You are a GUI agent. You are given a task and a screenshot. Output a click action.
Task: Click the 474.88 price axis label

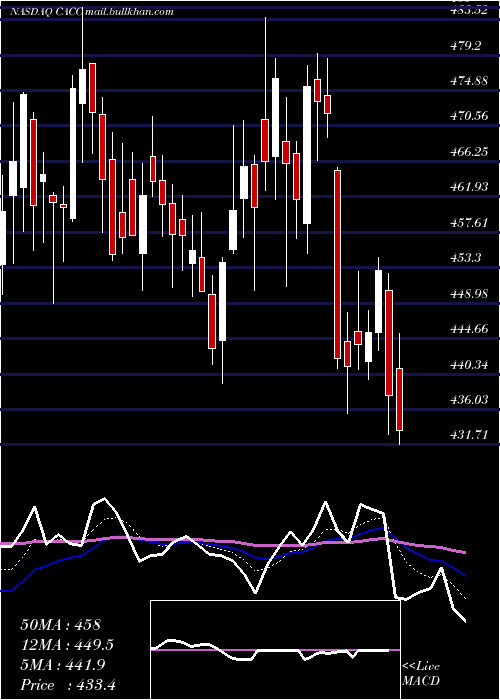(468, 81)
